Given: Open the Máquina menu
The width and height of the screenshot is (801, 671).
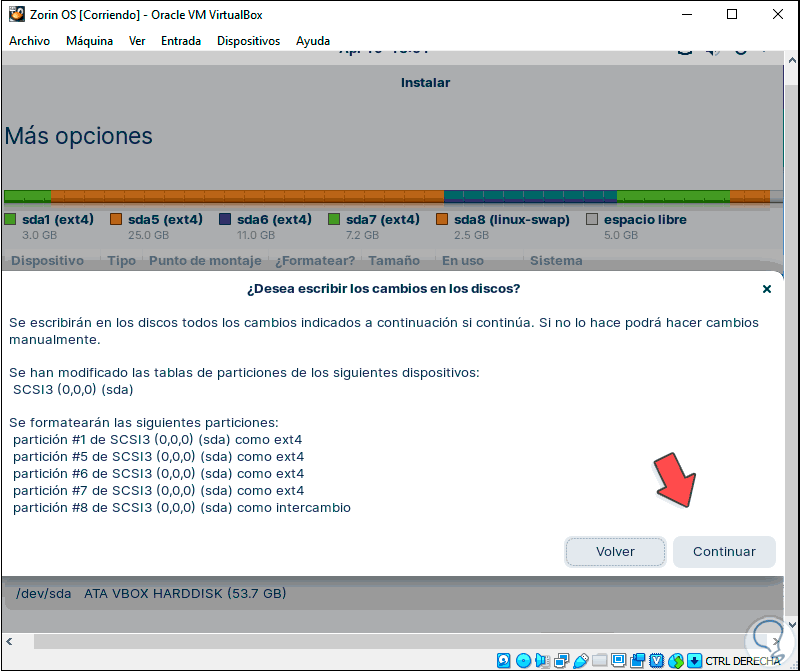Looking at the screenshot, I should 89,41.
